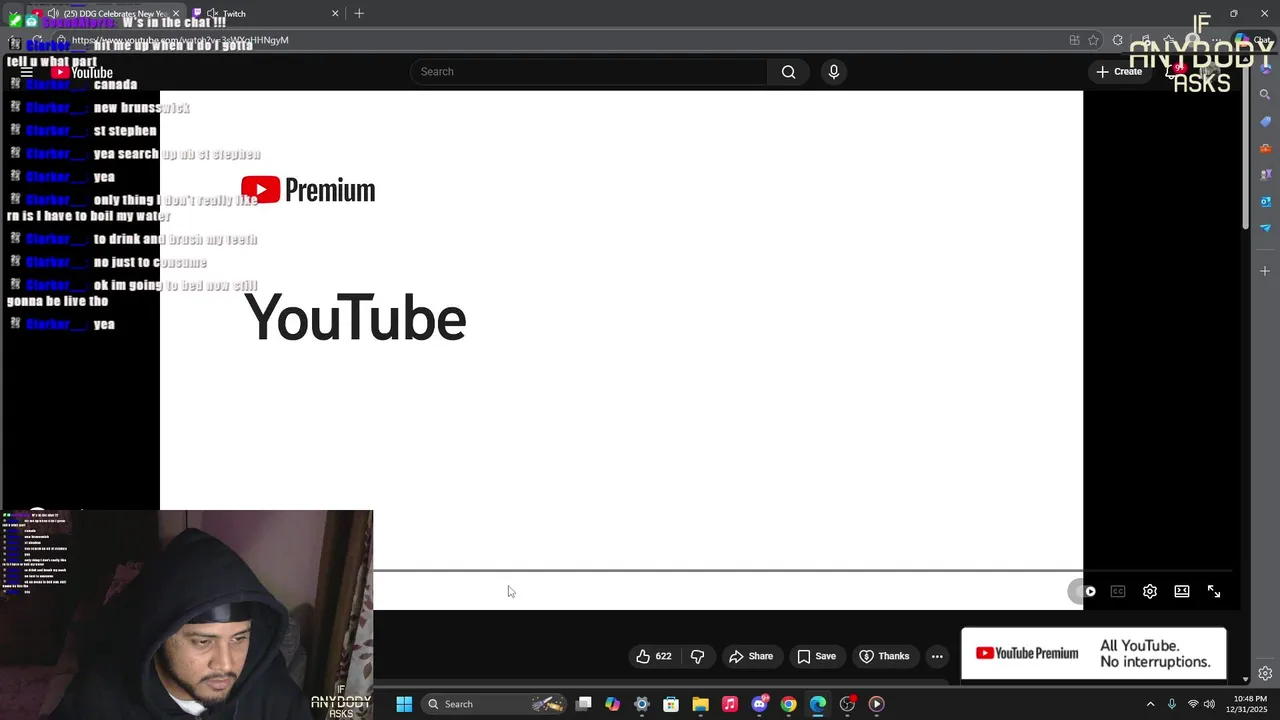Open the browser extensions puzzle icon
The height and width of the screenshot is (720, 1280).
(x=1118, y=40)
